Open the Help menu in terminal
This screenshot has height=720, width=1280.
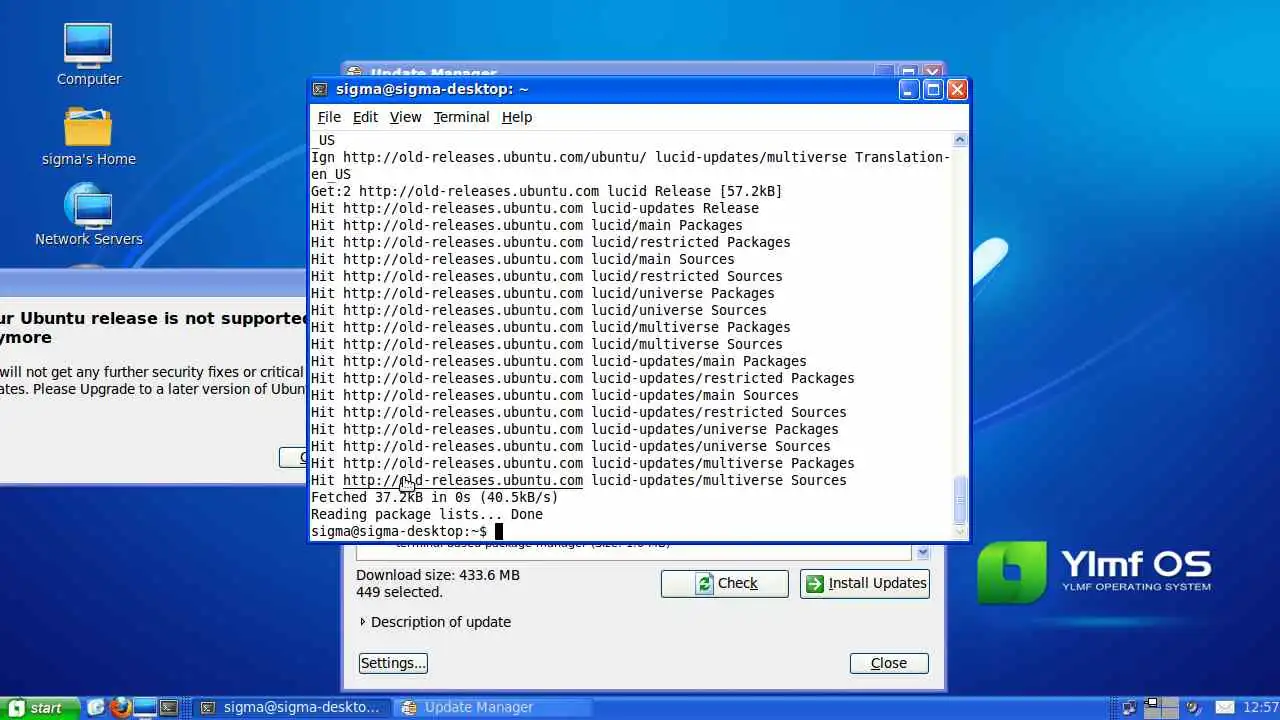[x=517, y=117]
